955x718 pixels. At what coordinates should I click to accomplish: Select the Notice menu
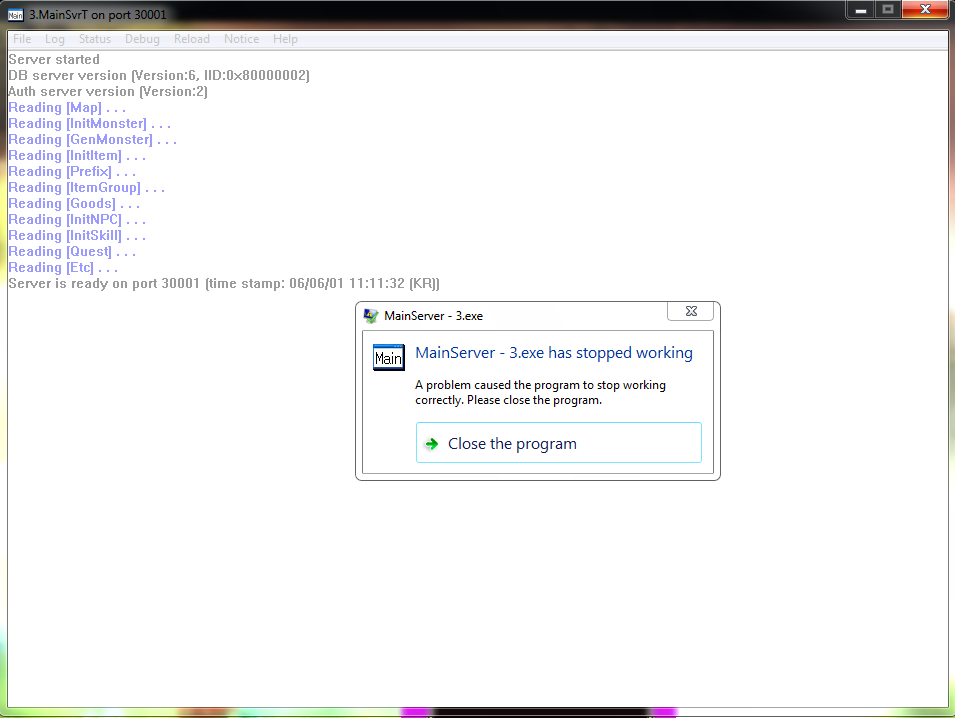tap(241, 39)
